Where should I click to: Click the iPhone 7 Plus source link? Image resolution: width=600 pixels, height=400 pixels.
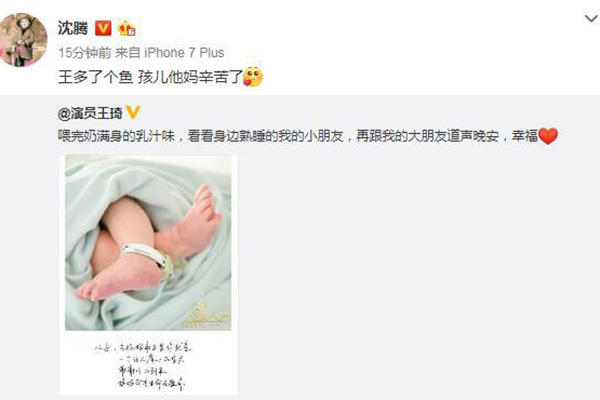184,52
